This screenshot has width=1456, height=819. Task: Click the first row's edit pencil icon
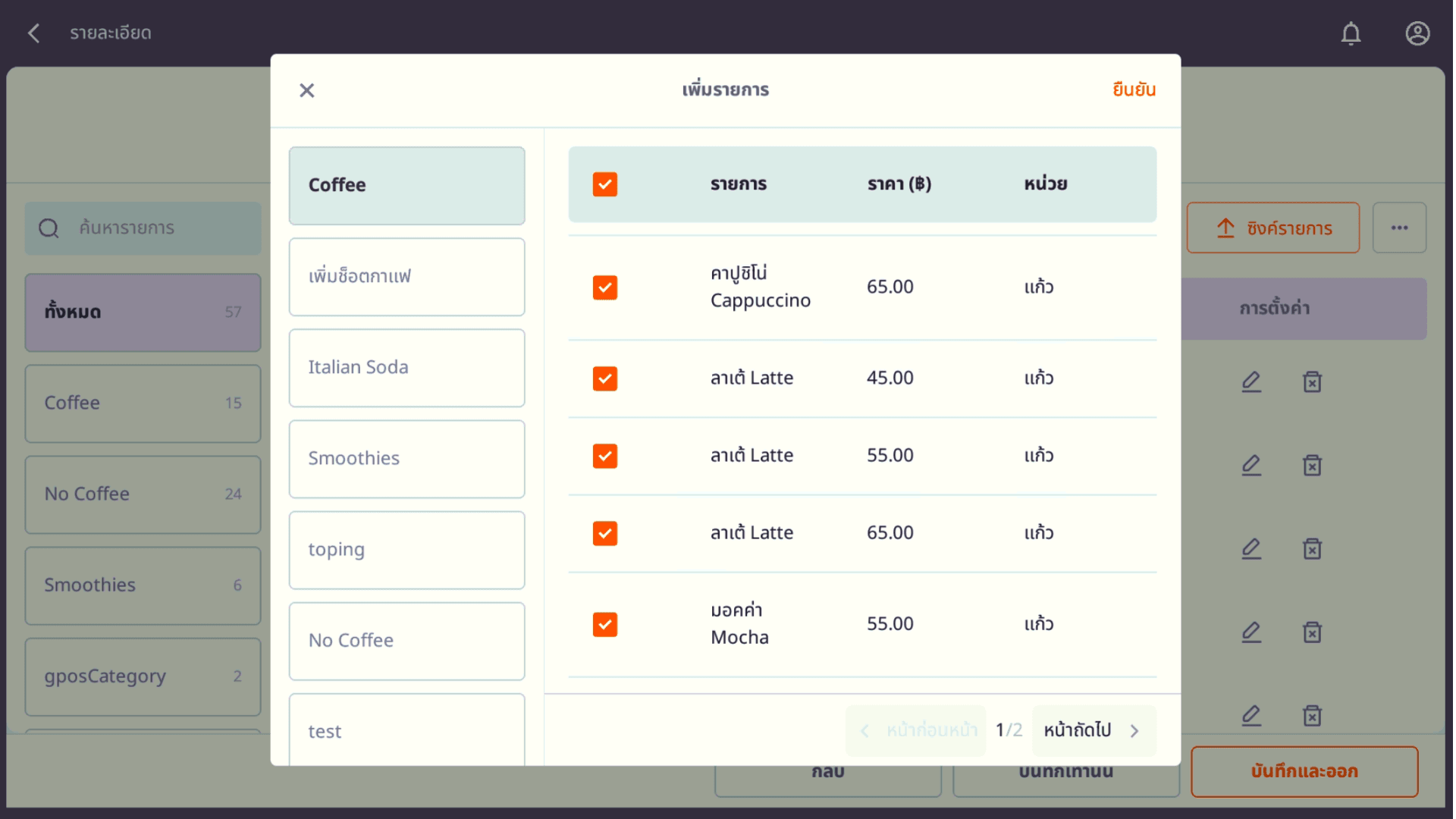[1251, 381]
